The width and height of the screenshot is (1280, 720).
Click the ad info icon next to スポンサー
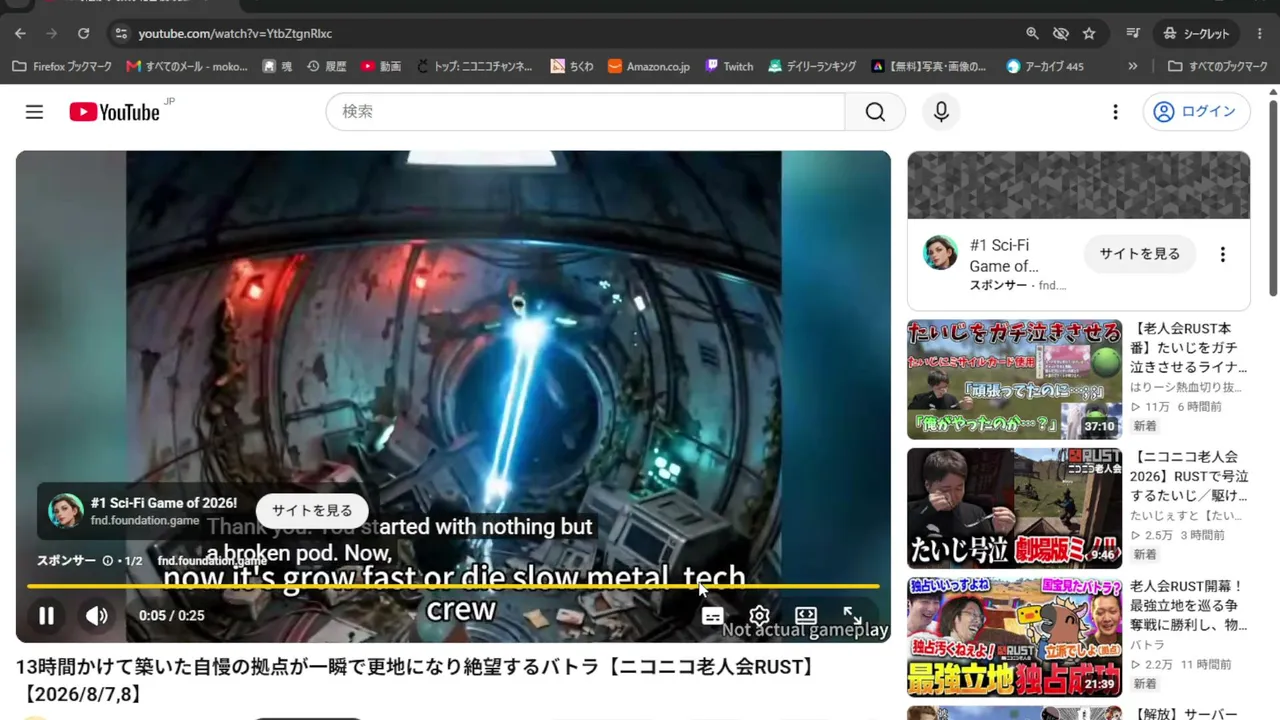(x=107, y=561)
